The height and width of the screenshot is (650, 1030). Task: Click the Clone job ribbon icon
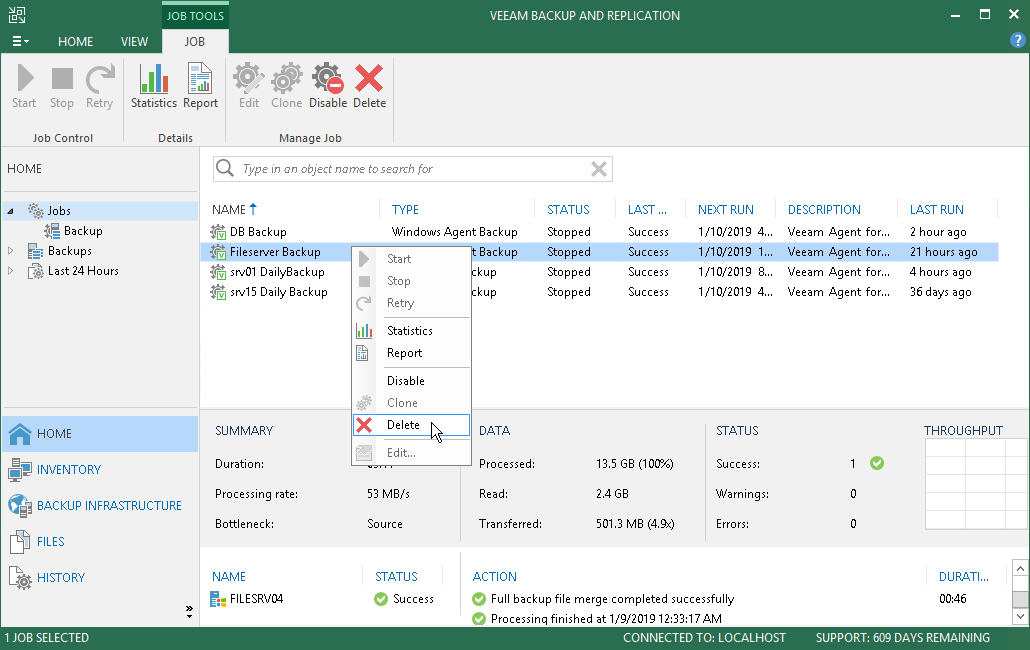coord(286,86)
